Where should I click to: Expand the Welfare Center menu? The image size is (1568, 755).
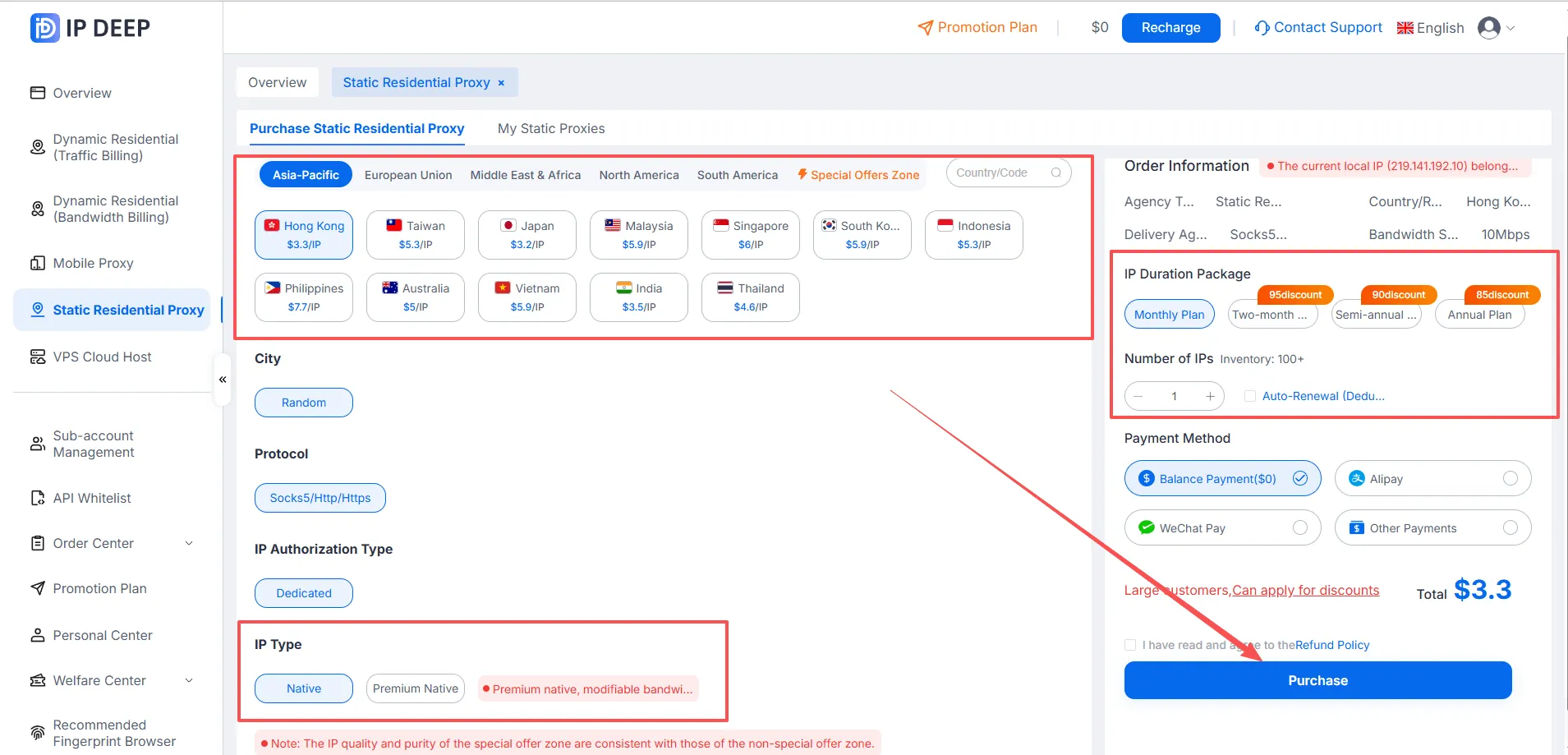(189, 680)
